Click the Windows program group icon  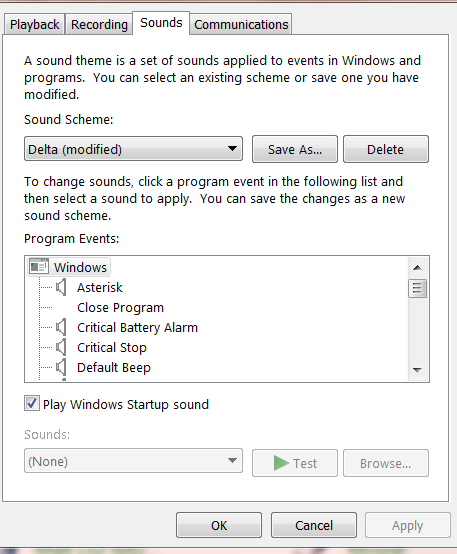pyautogui.click(x=39, y=267)
